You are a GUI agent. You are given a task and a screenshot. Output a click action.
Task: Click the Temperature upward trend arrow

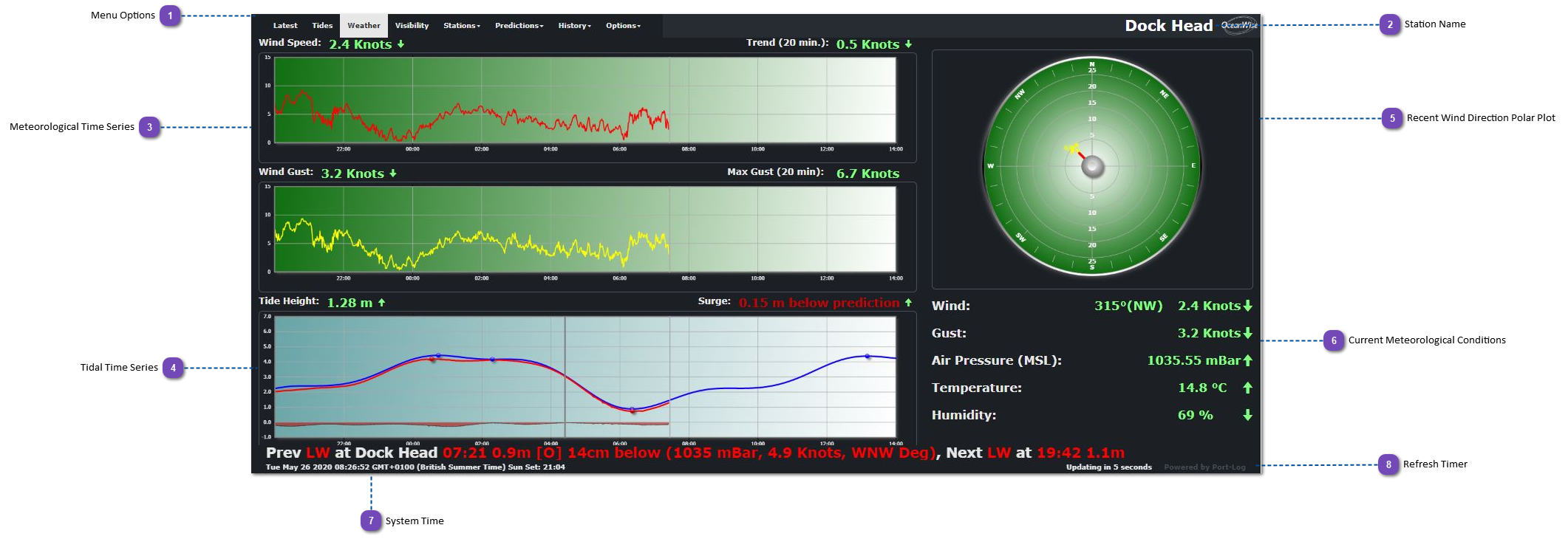coord(1247,388)
